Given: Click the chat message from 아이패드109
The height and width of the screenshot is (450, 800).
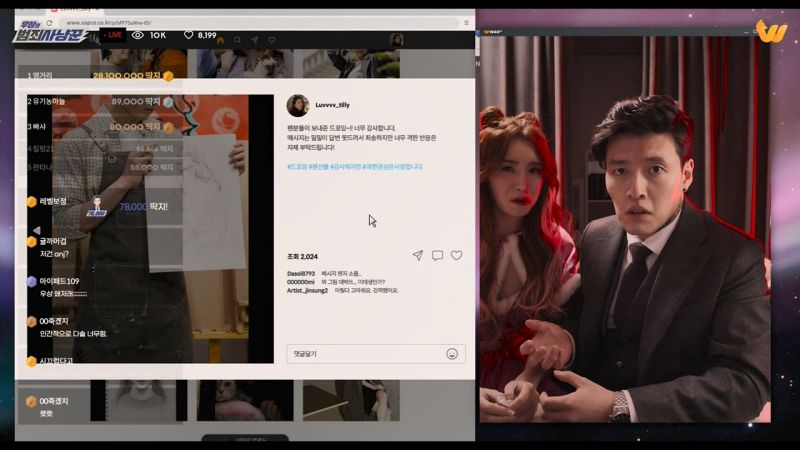Looking at the screenshot, I should click(63, 287).
